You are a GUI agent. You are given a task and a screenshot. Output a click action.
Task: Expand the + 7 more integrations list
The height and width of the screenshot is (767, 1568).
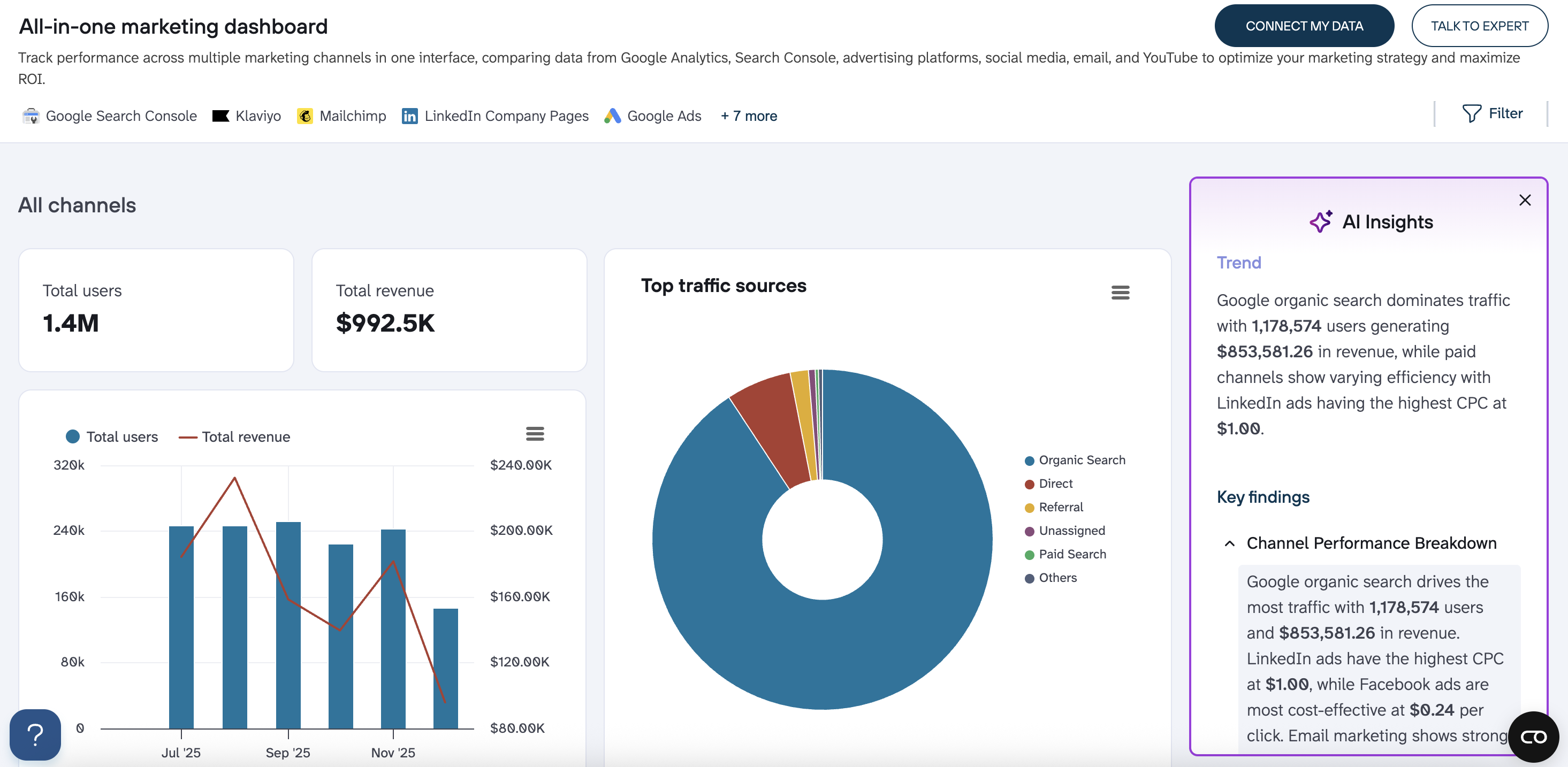(749, 116)
